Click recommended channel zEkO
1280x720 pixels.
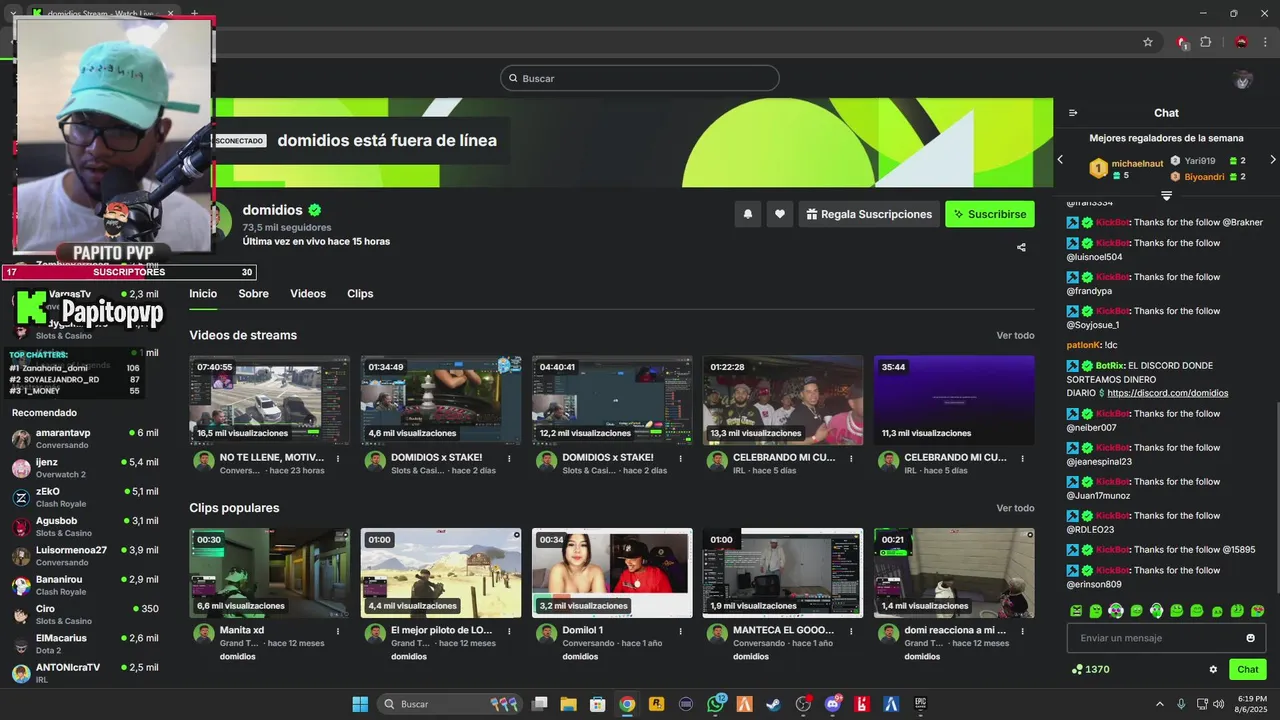pos(85,498)
